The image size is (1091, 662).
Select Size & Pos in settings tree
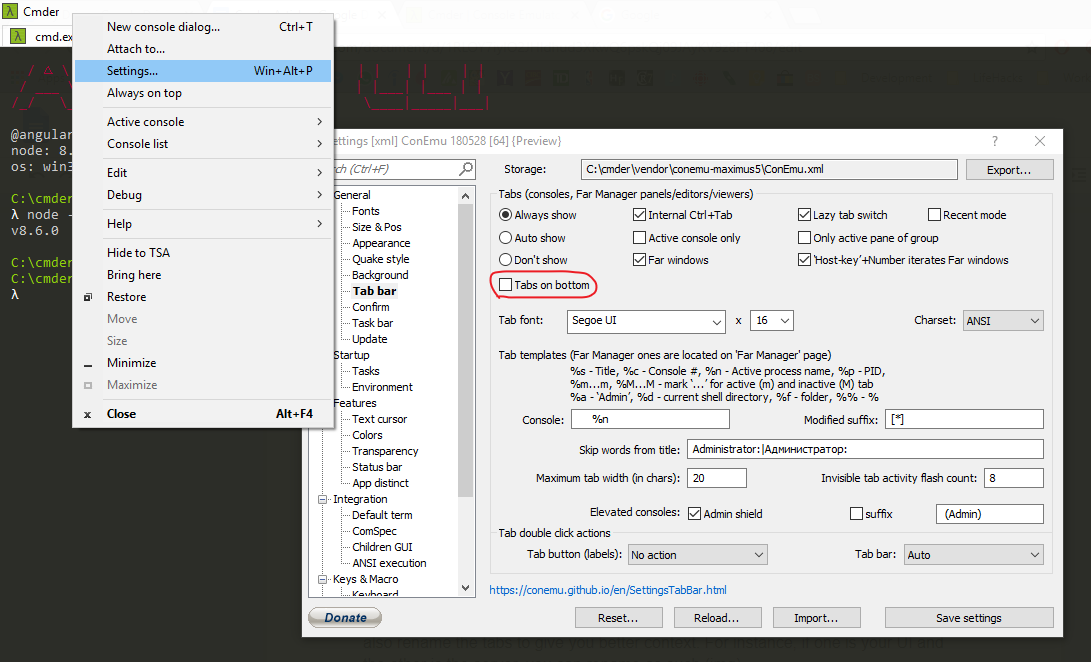click(x=376, y=227)
